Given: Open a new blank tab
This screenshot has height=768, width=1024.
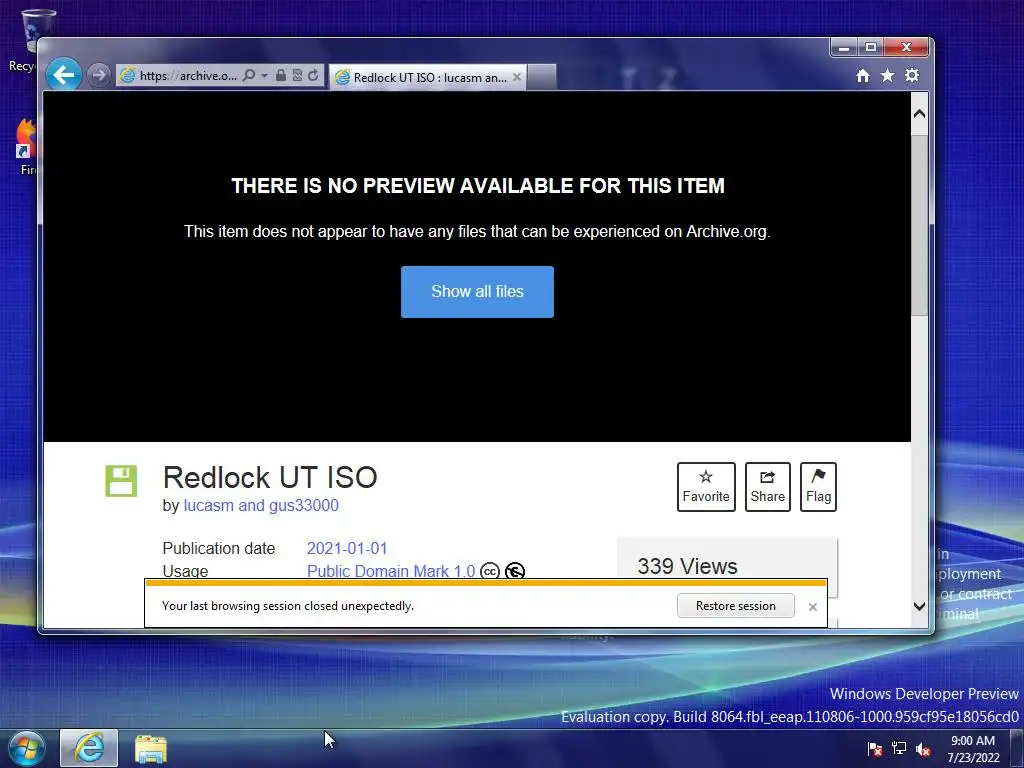Looking at the screenshot, I should [541, 77].
